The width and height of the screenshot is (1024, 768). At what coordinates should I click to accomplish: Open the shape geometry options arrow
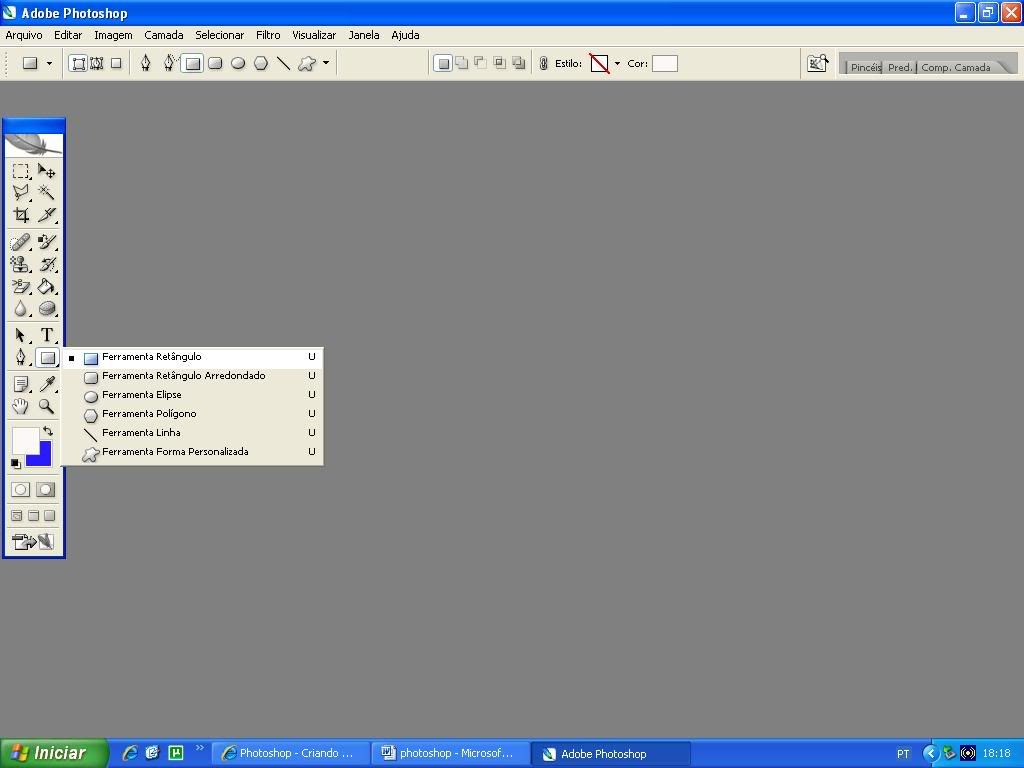click(x=326, y=64)
